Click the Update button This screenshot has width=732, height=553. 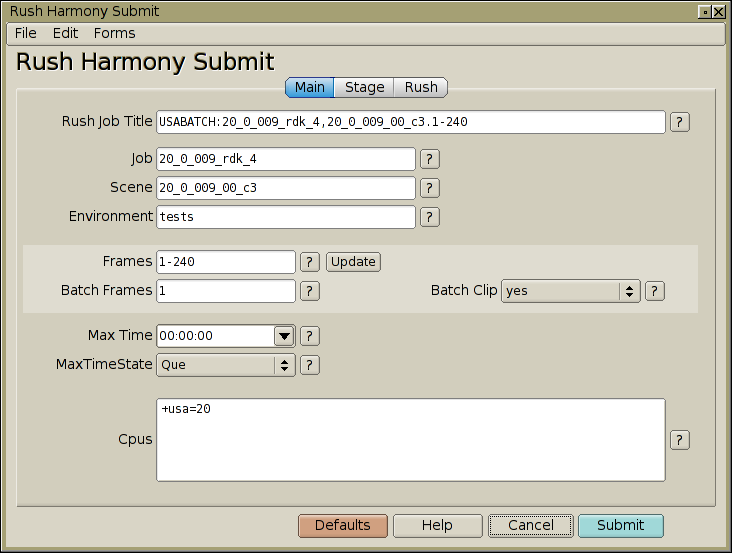tap(353, 262)
